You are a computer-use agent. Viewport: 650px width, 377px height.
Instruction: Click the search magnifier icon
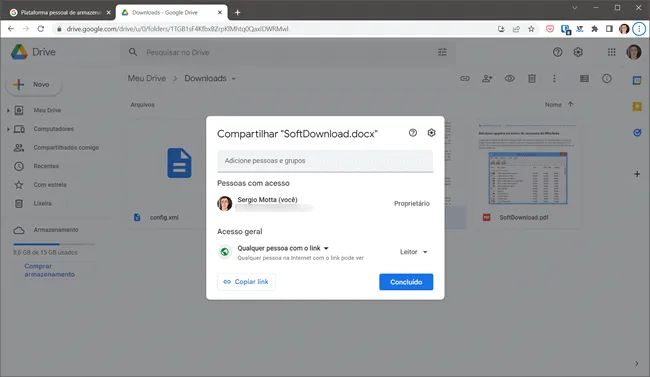coord(133,52)
